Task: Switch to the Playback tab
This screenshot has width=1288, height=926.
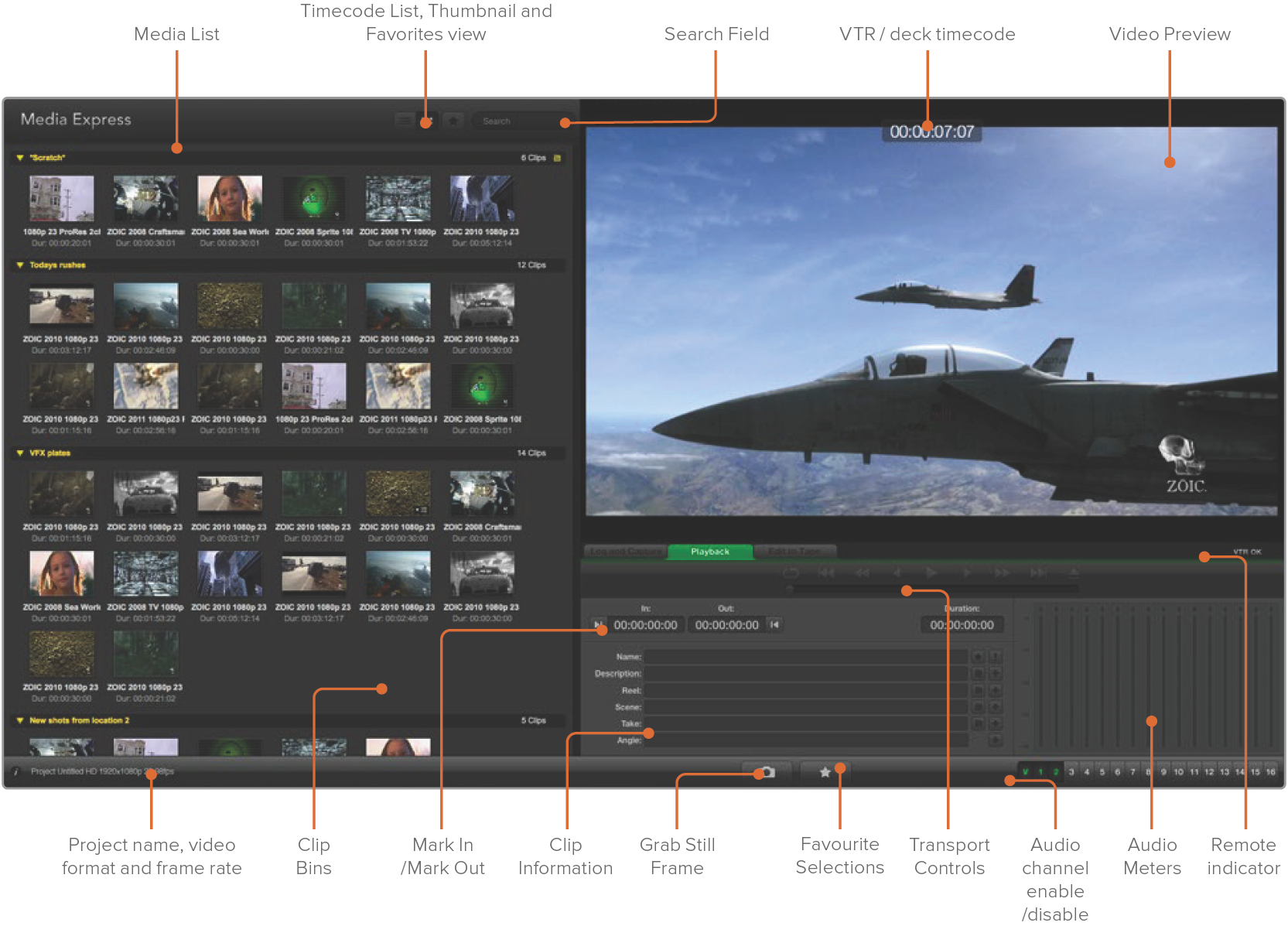Action: tap(709, 552)
